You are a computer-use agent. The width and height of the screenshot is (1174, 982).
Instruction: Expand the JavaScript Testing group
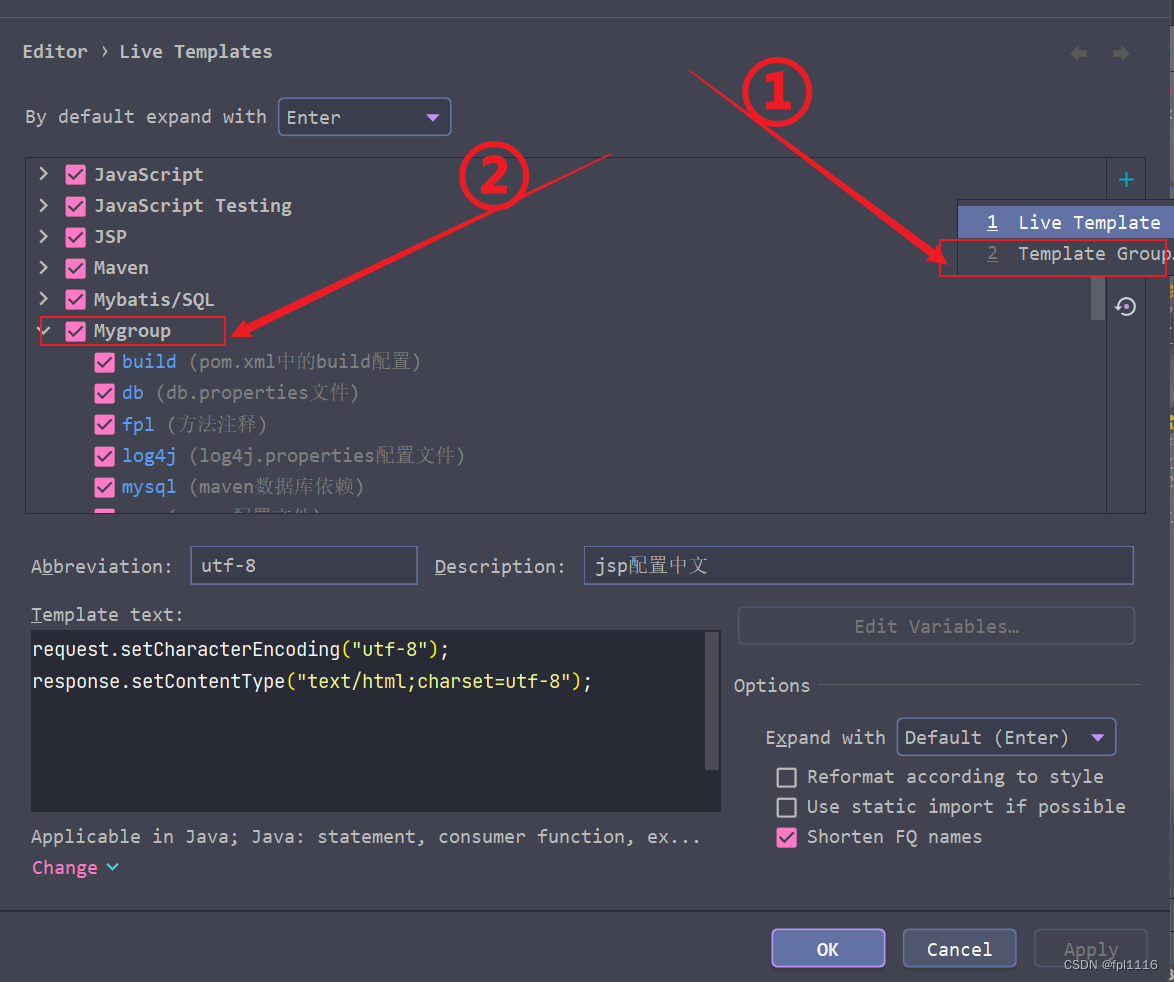click(x=43, y=205)
